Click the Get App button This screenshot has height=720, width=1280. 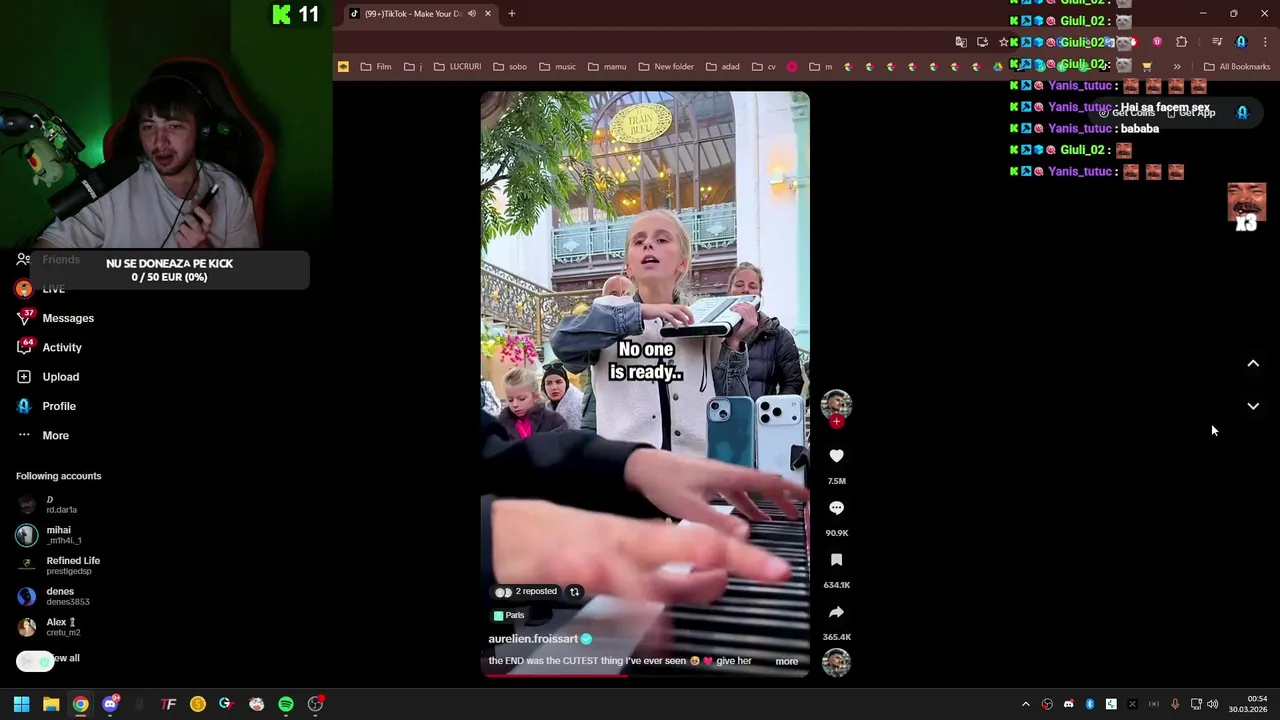click(x=1191, y=113)
